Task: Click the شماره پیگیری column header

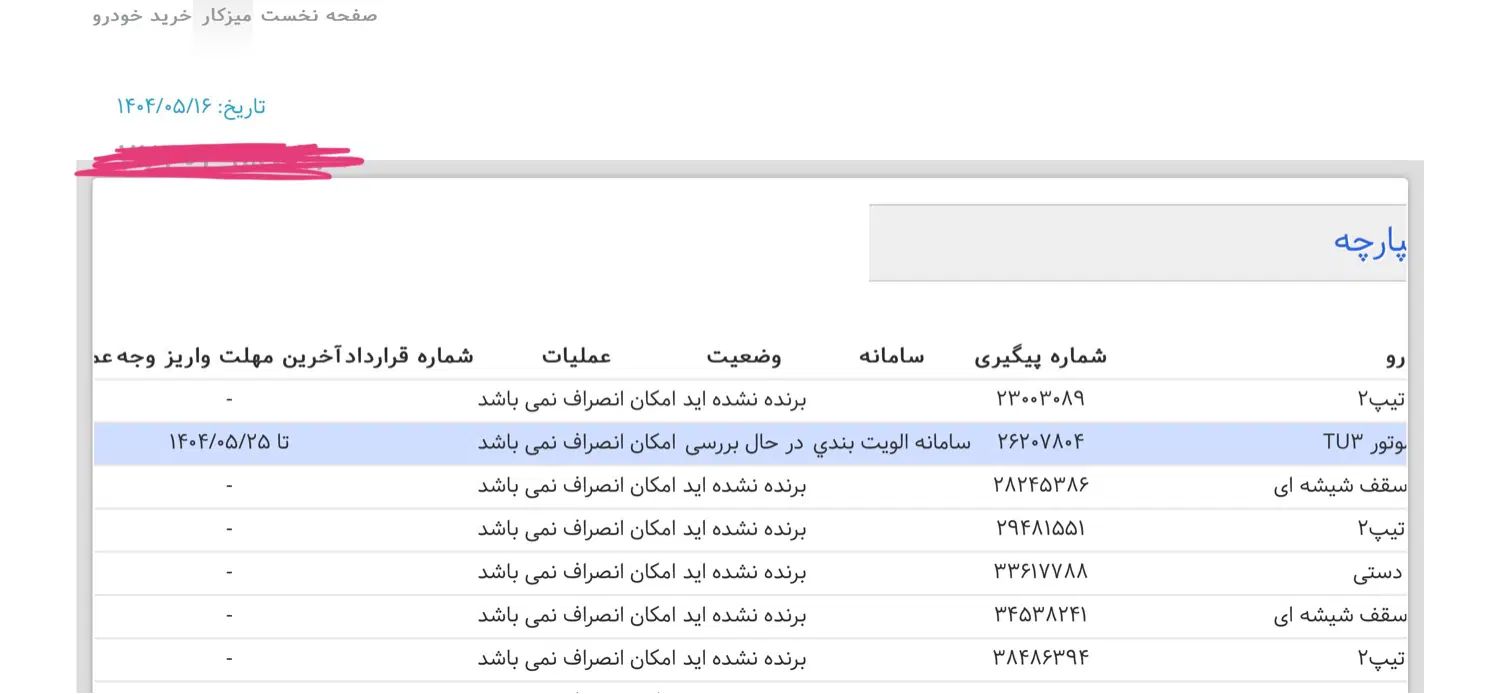Action: (1040, 356)
